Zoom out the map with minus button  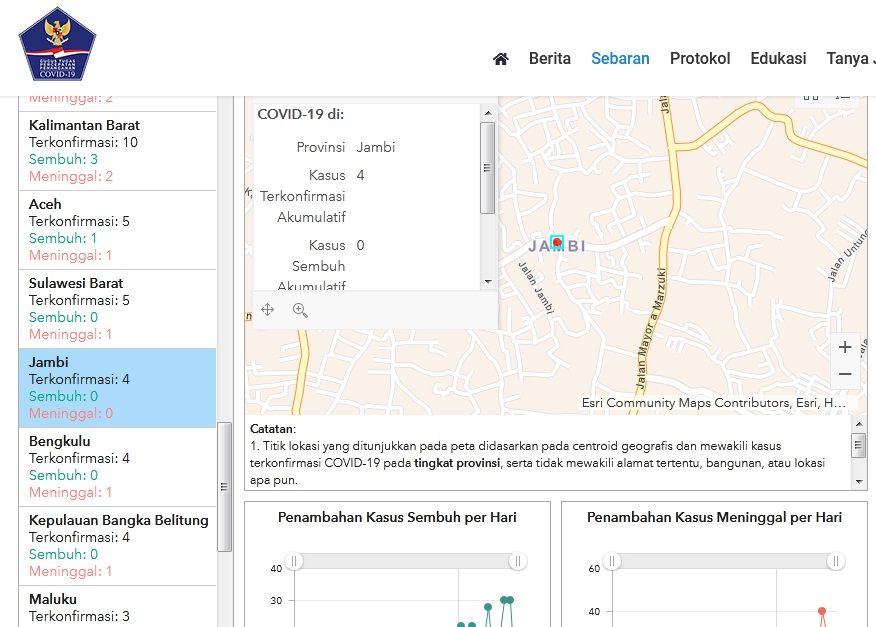click(x=845, y=374)
